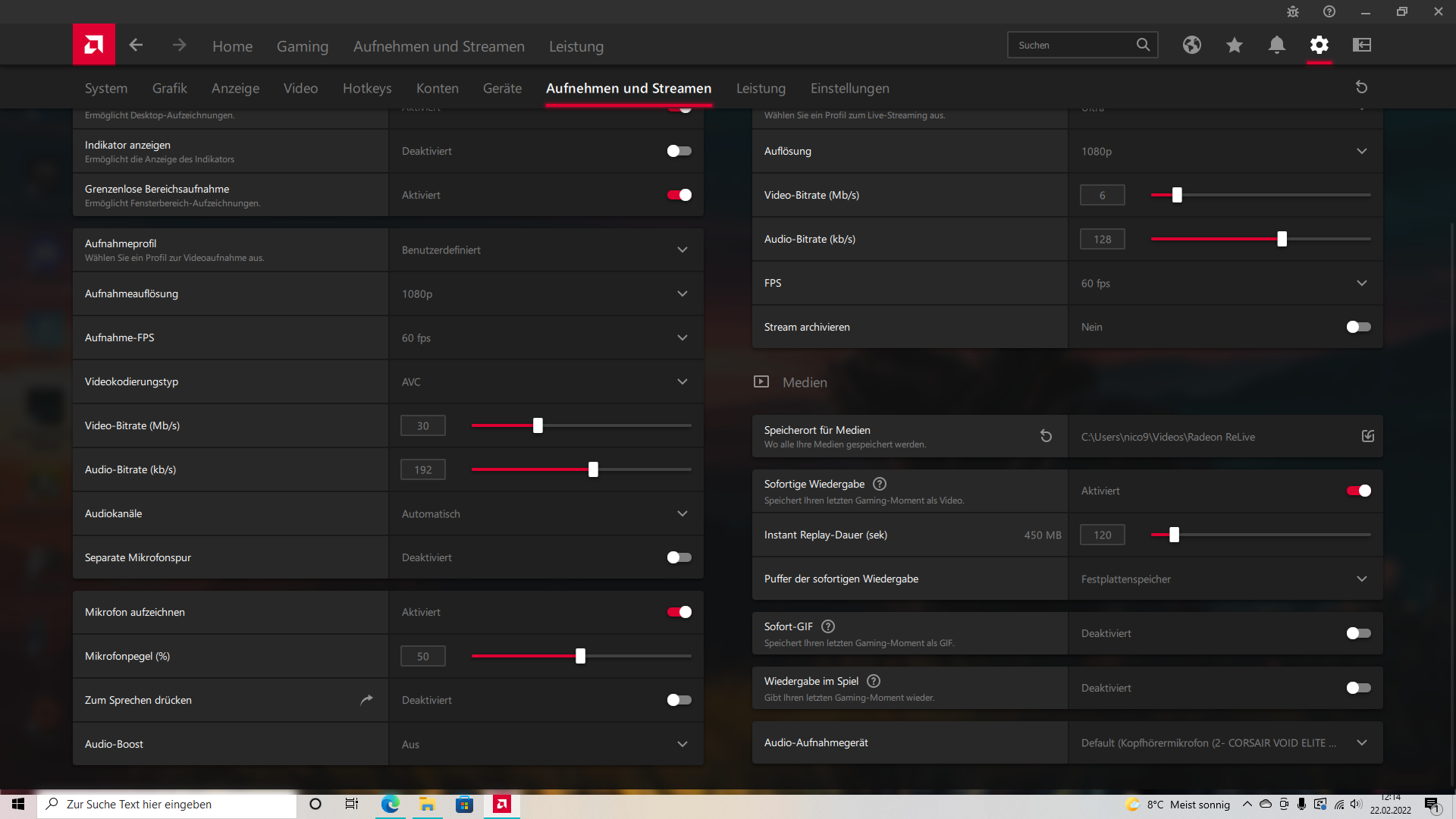
Task: Disable Sofortige Wiedergabe switch
Action: tap(1359, 491)
